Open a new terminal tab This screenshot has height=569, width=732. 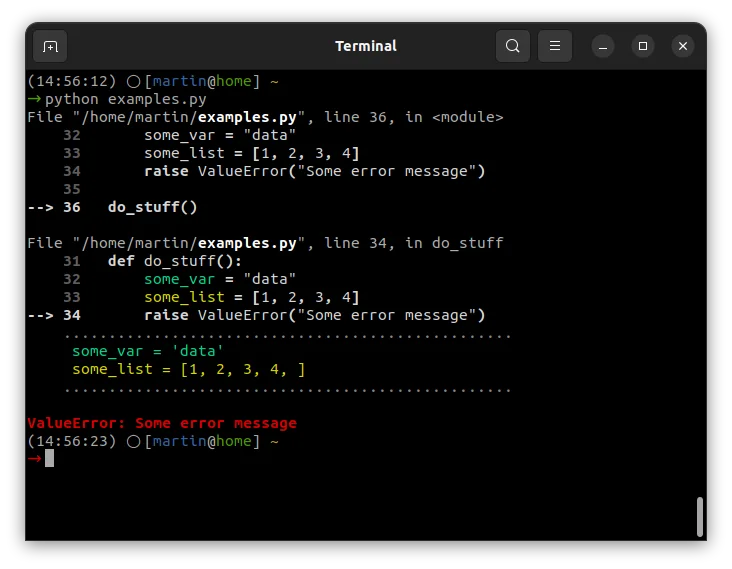click(50, 46)
